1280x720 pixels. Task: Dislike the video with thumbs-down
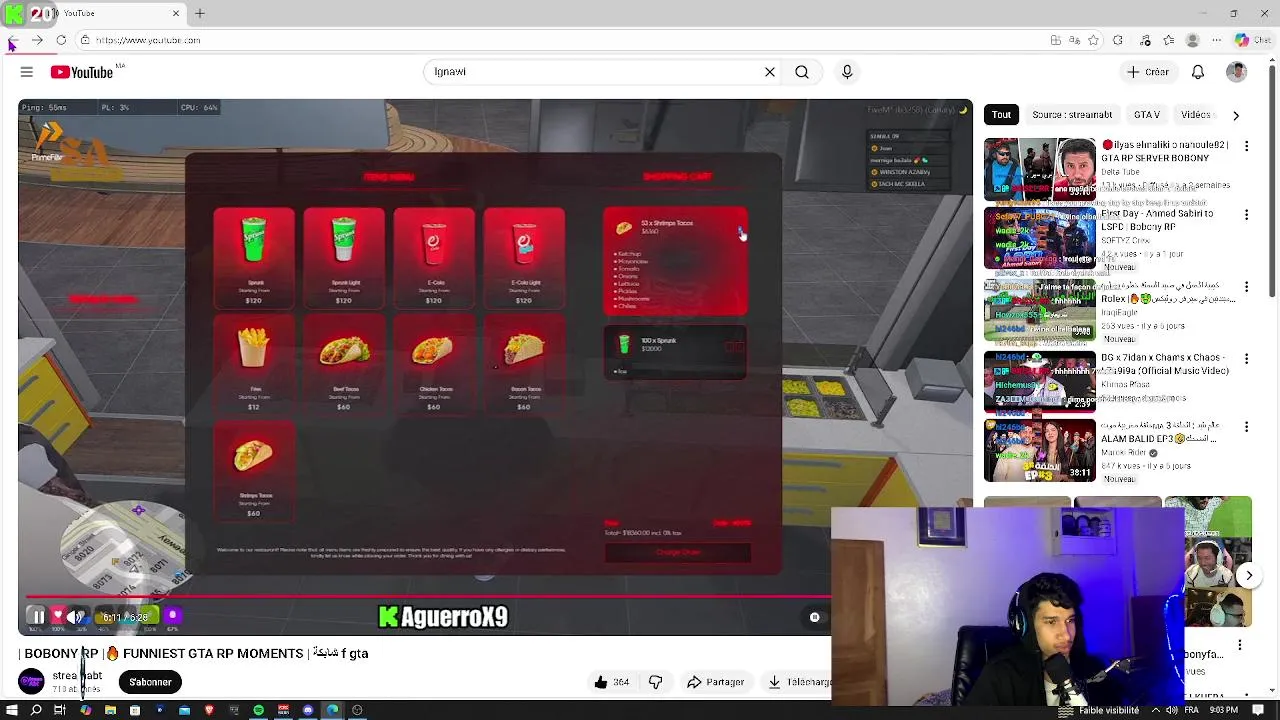pos(656,682)
